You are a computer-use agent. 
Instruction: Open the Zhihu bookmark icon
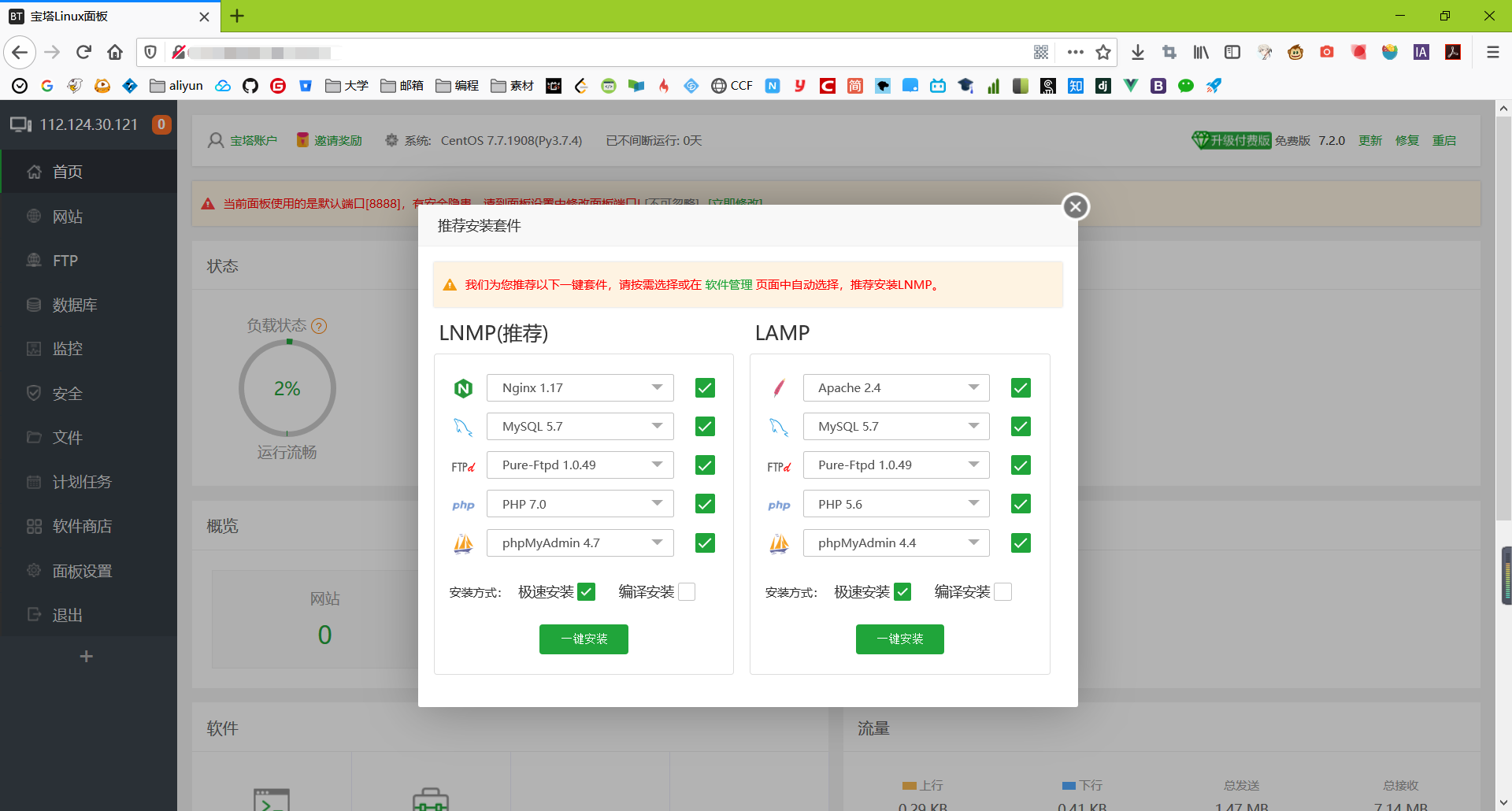tap(1076, 86)
